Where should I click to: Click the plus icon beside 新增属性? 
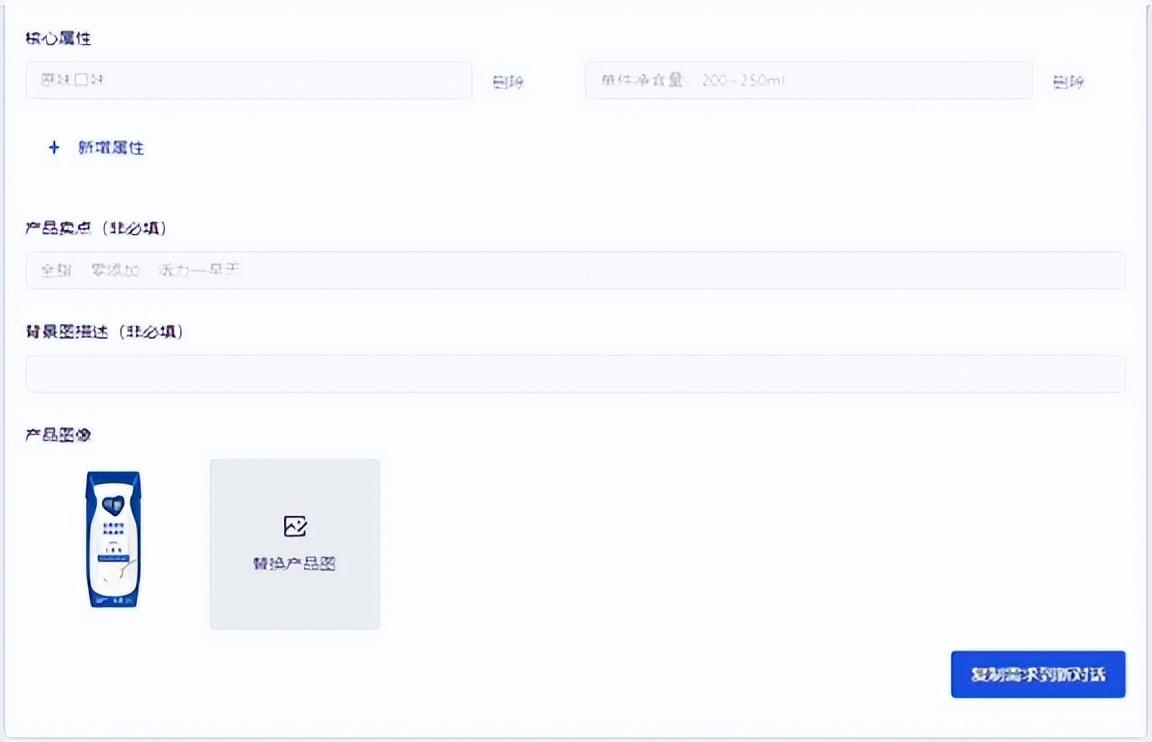54,148
